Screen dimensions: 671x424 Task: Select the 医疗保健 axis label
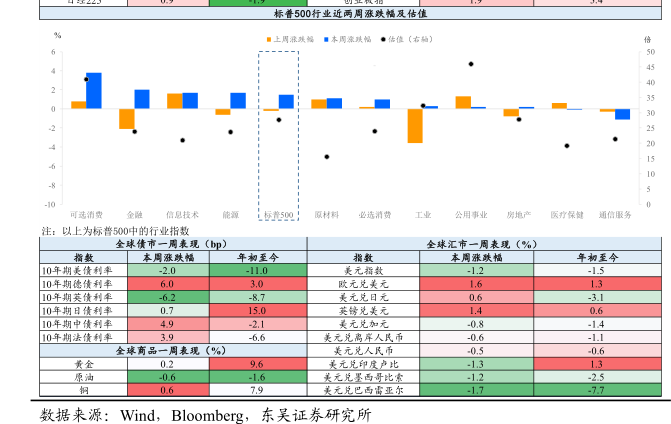click(x=567, y=215)
